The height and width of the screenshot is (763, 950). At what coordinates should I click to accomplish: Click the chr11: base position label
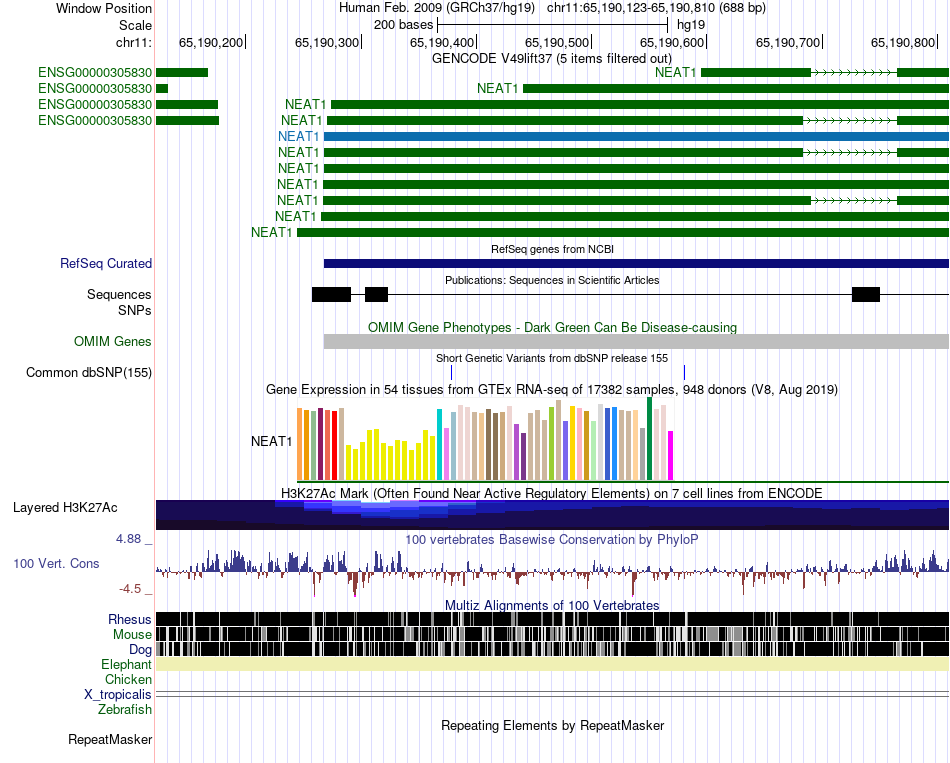pyautogui.click(x=134, y=42)
